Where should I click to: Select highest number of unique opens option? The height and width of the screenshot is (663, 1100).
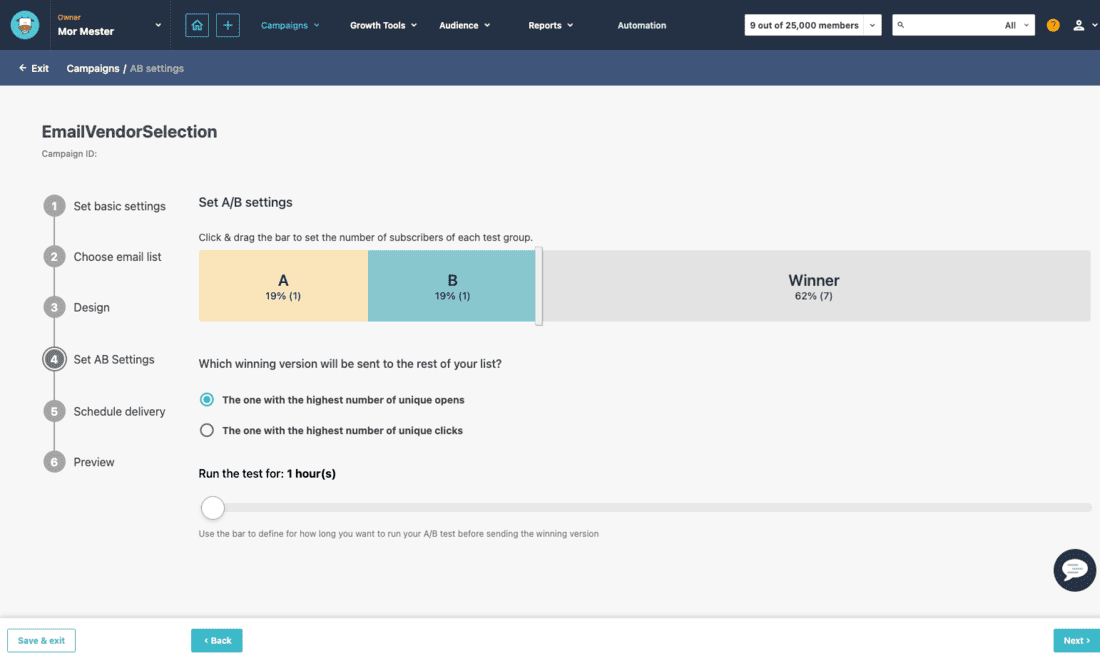[x=207, y=400]
